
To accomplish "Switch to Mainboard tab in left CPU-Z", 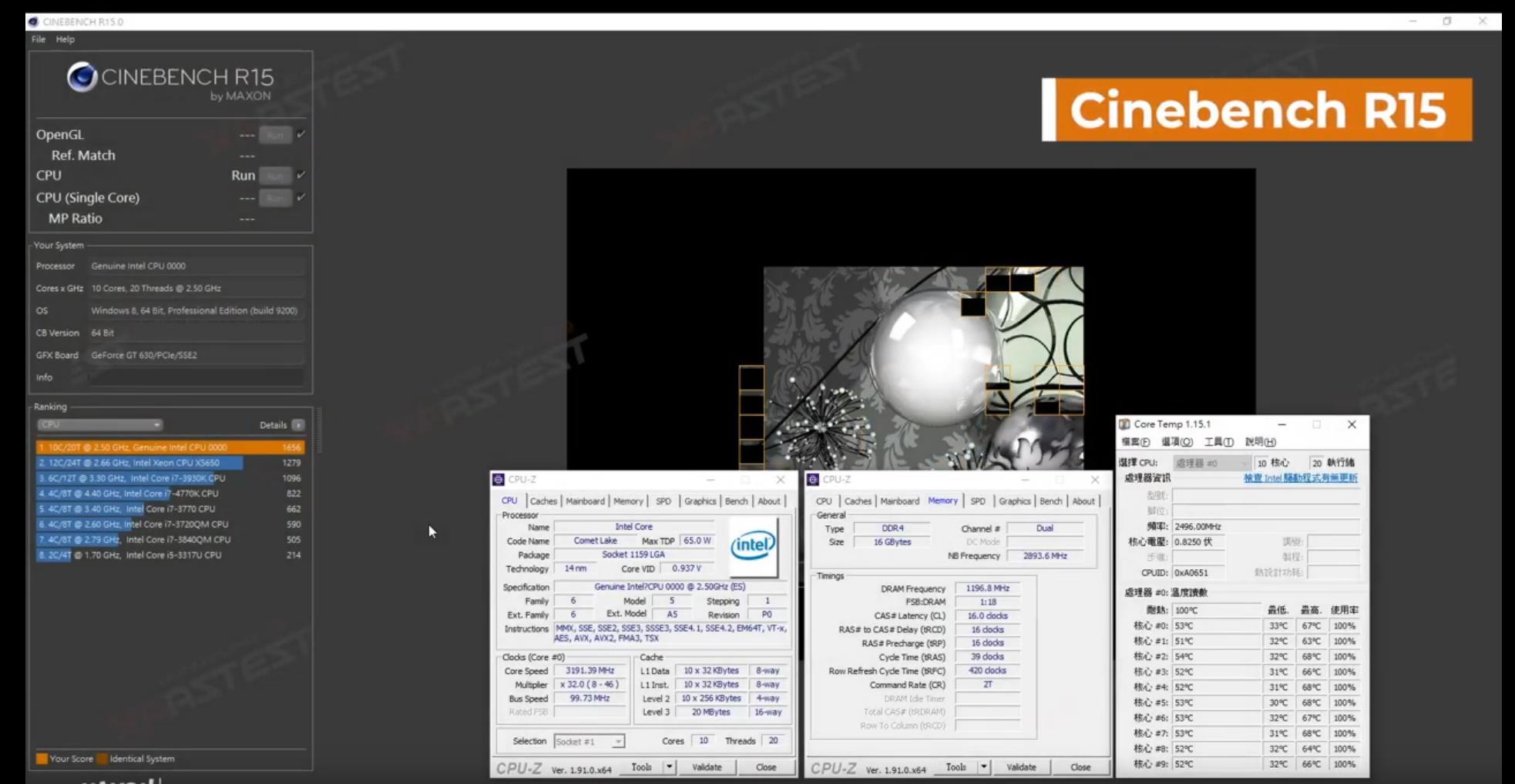I will click(x=585, y=501).
